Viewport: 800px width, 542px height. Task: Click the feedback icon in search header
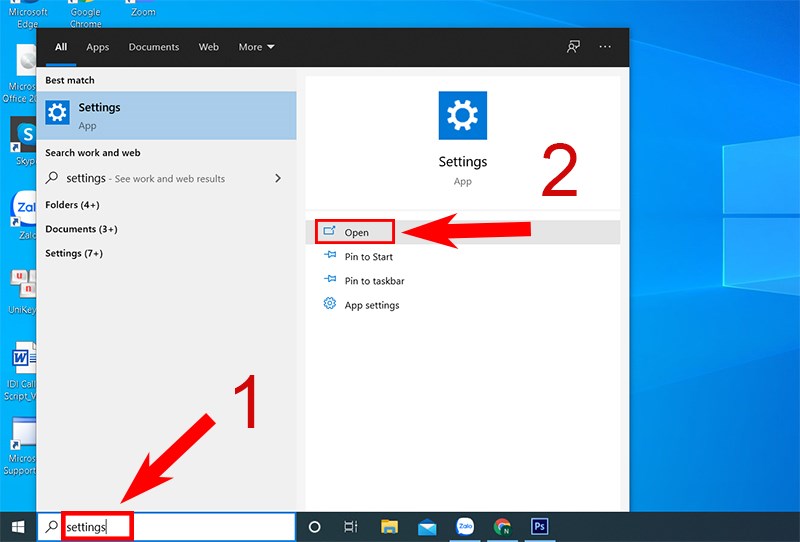573,47
